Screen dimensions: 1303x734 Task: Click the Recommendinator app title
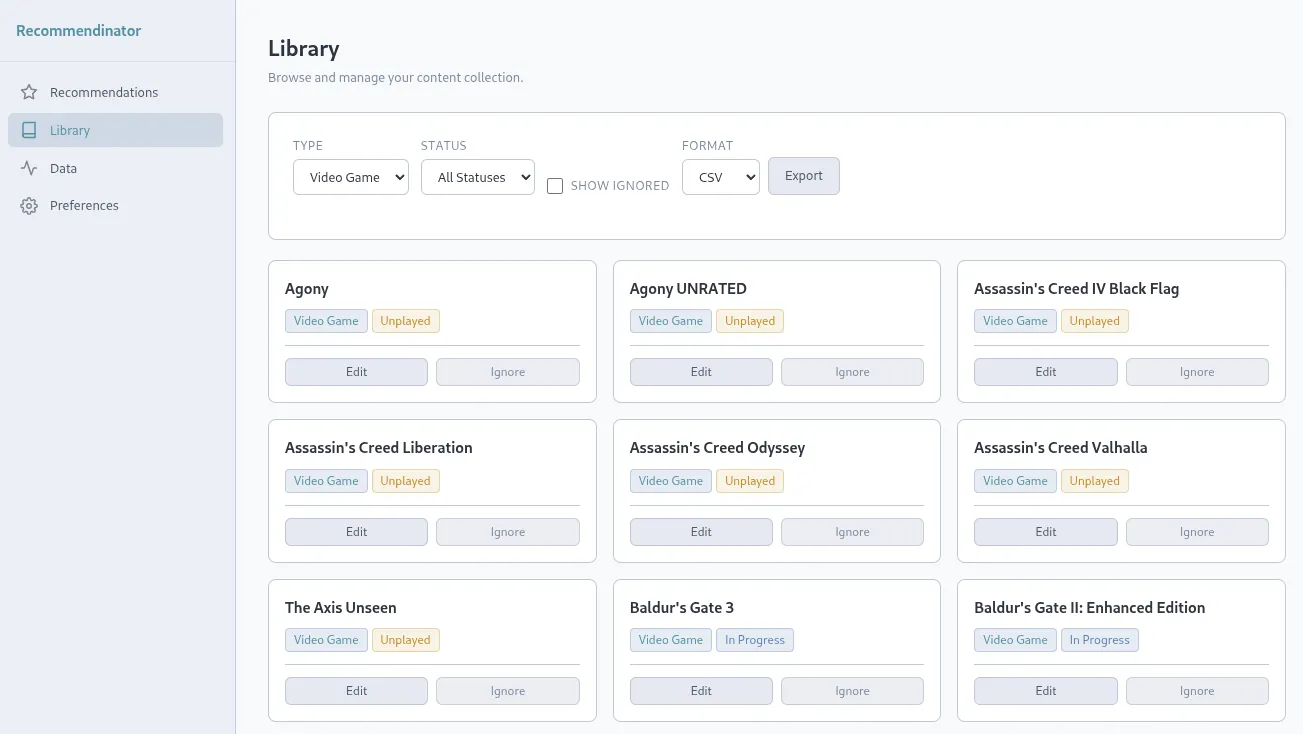79,30
